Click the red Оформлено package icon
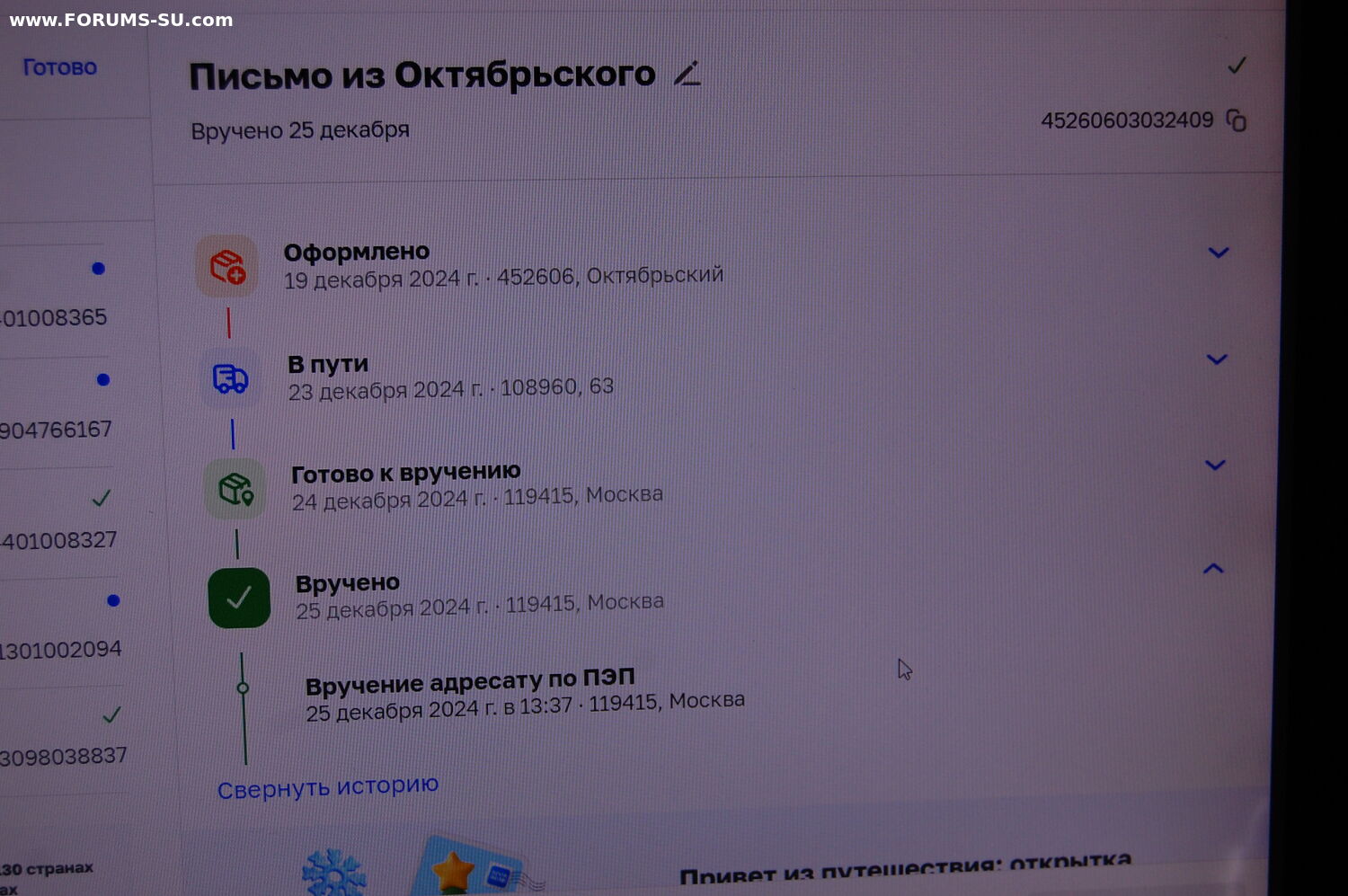This screenshot has width=1348, height=896. click(x=226, y=266)
